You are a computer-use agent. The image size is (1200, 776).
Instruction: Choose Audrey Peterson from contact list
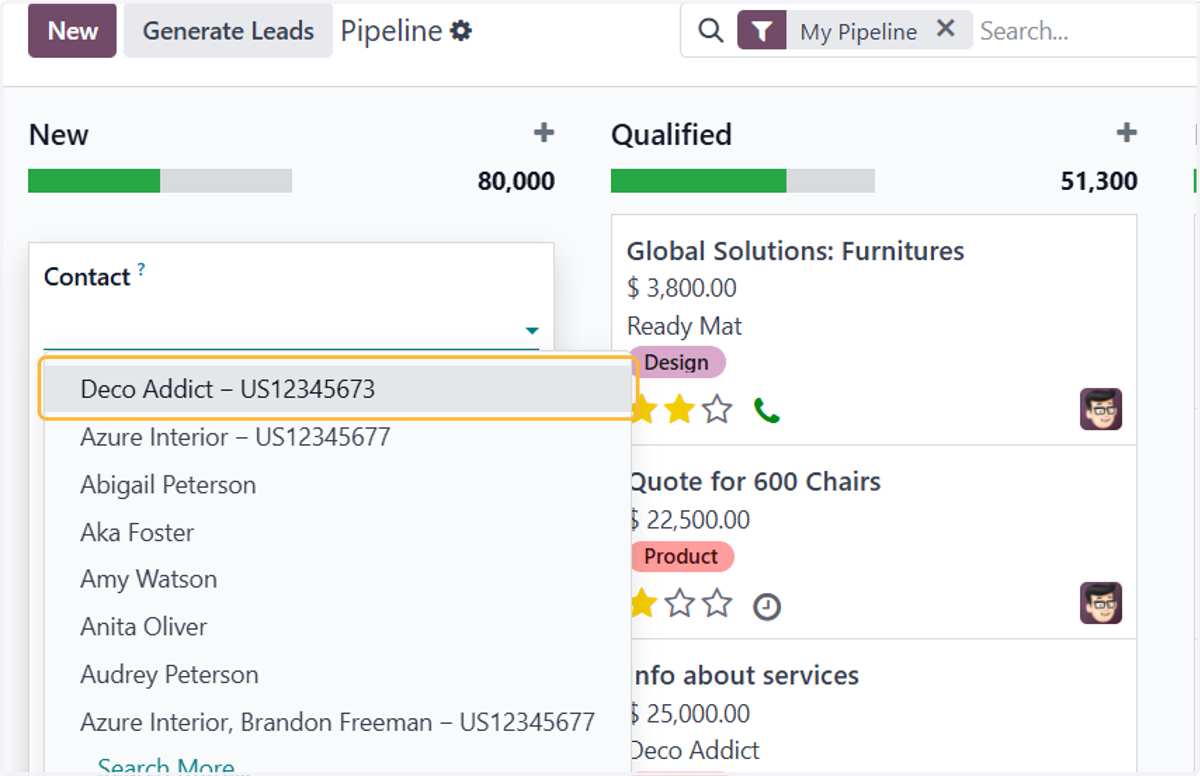336,675
